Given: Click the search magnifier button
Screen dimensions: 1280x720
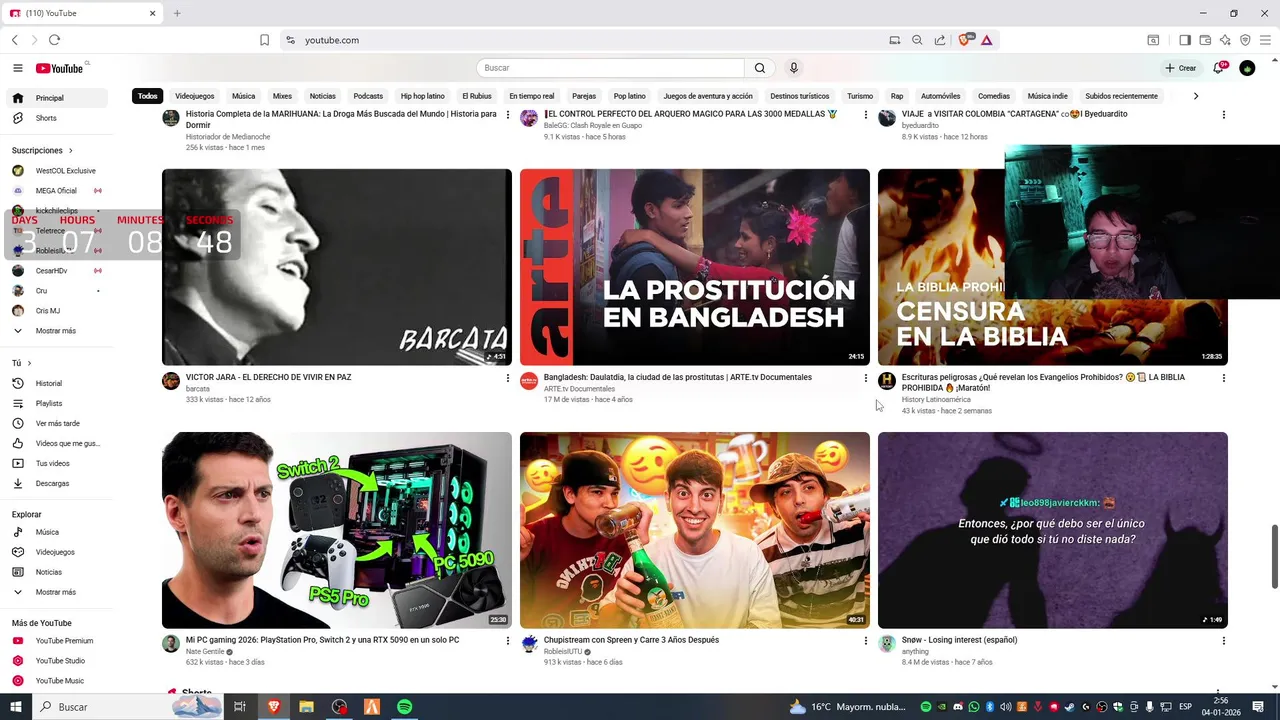Looking at the screenshot, I should [x=760, y=68].
